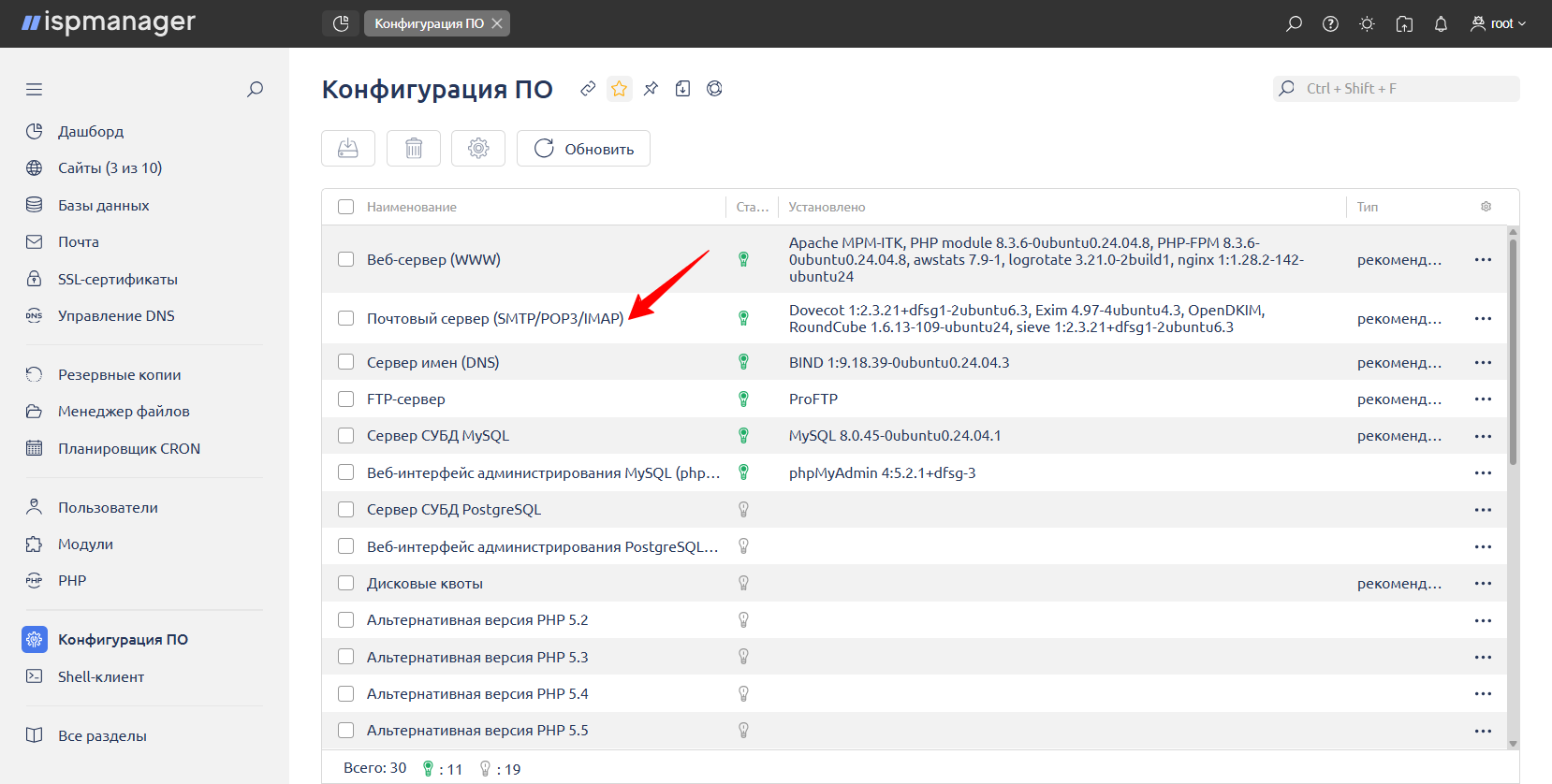Expand three-dot menu for Сервер СУБД MySQL
This screenshot has width=1552, height=784.
(1483, 436)
